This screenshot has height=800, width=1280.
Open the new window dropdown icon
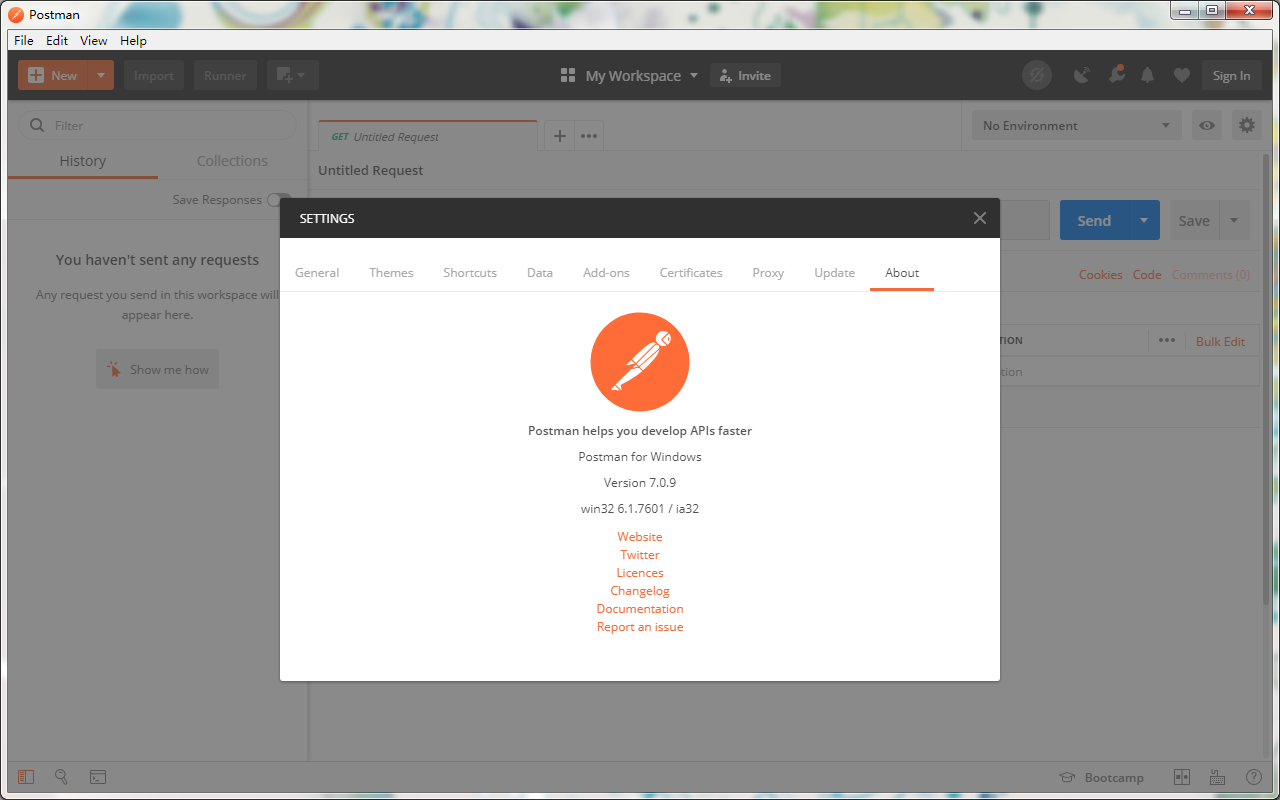(x=292, y=75)
